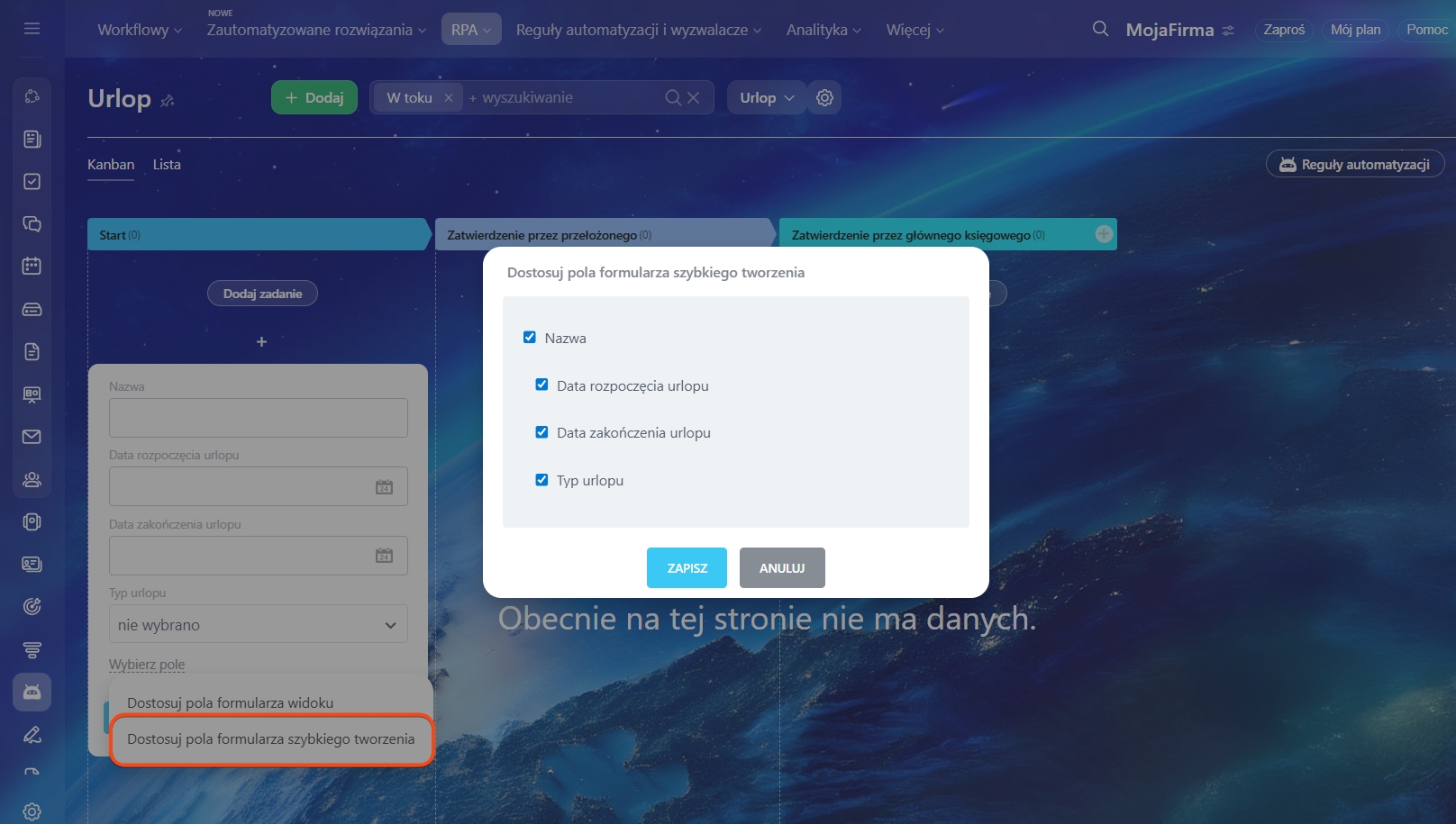Open the people group icon in the sidebar
Viewport: 1456px width, 824px height.
32,479
